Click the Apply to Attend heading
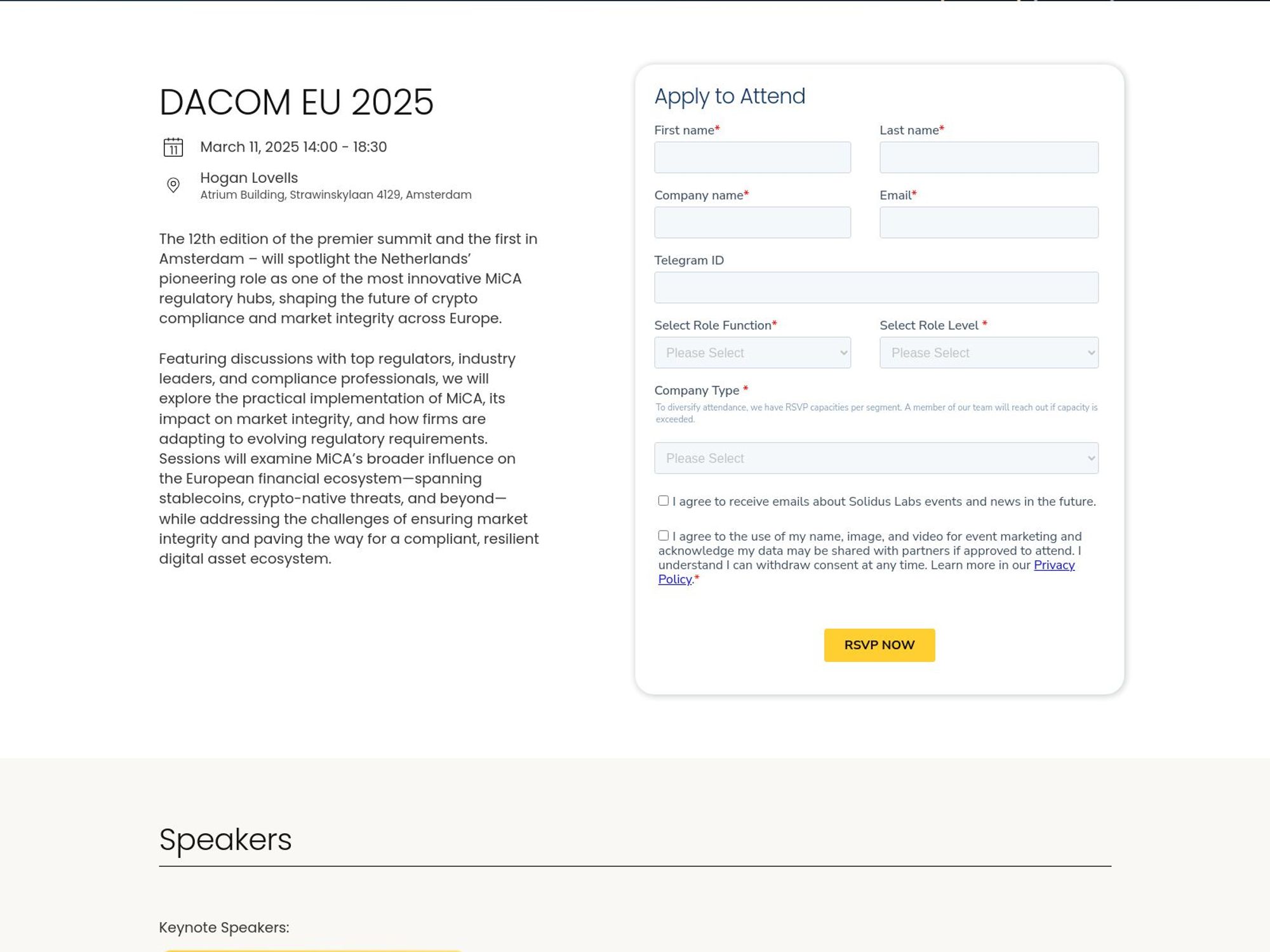 click(730, 96)
